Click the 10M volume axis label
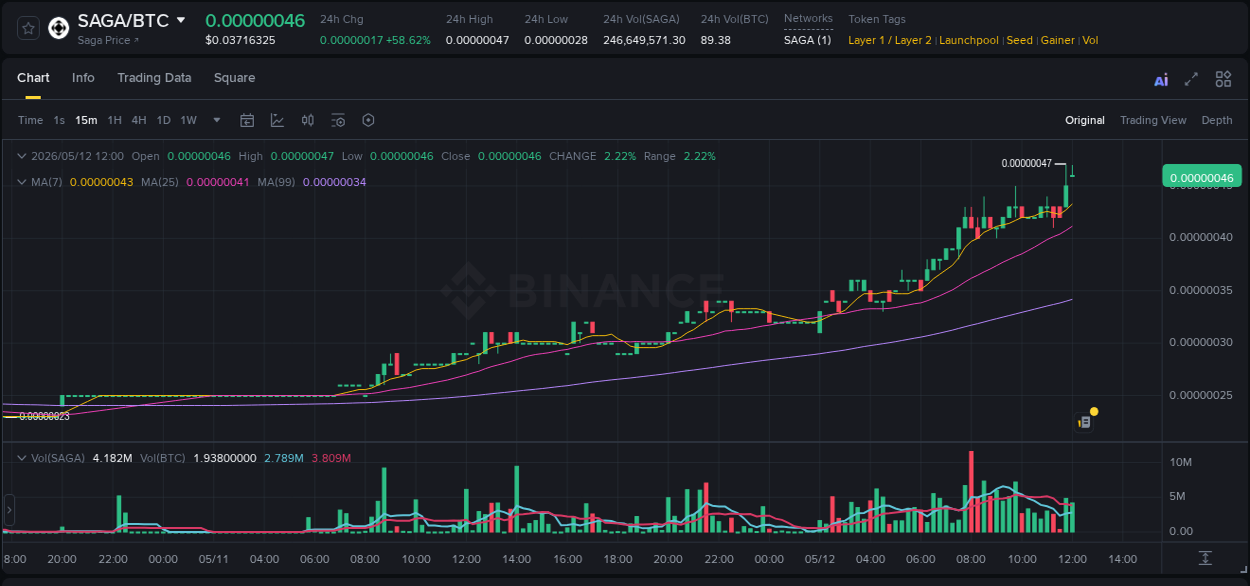The image size is (1250, 586). [x=1179, y=462]
